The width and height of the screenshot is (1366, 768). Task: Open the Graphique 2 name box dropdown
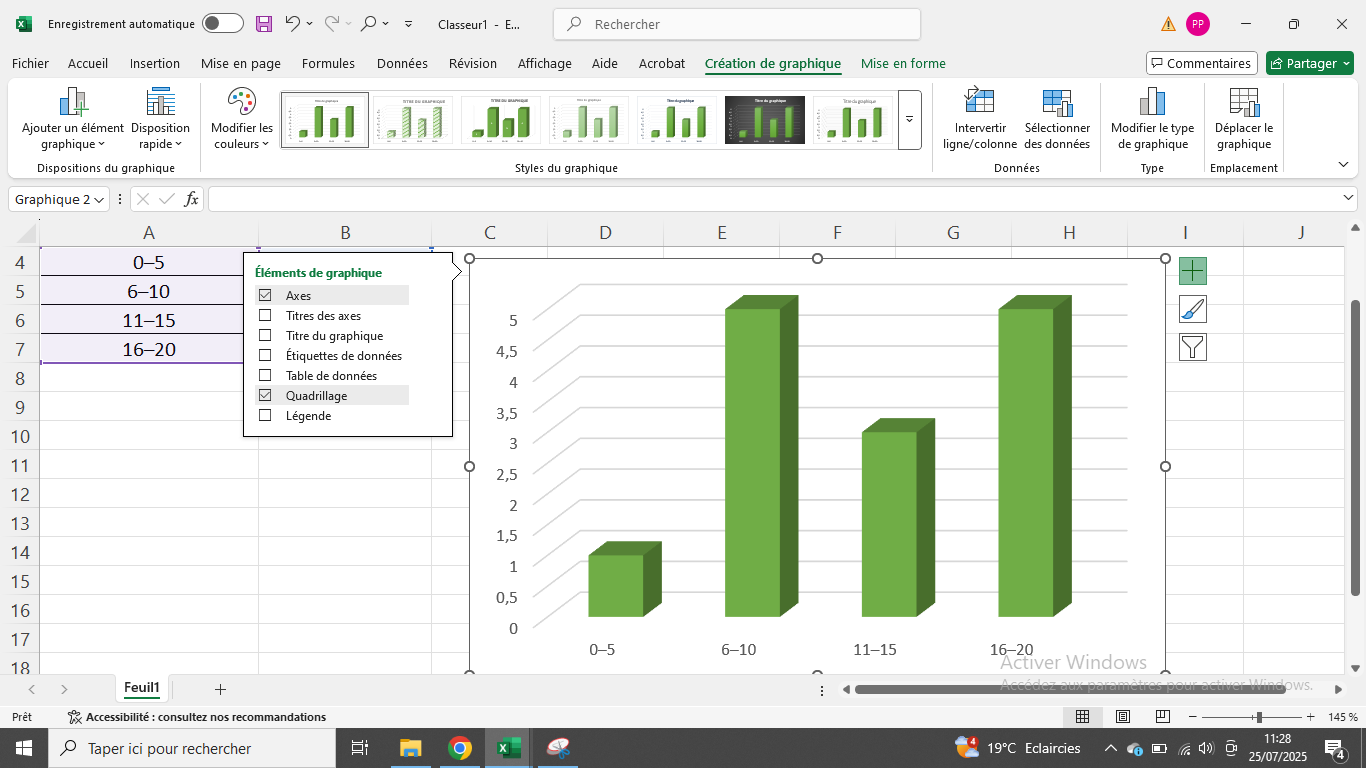pos(98,199)
